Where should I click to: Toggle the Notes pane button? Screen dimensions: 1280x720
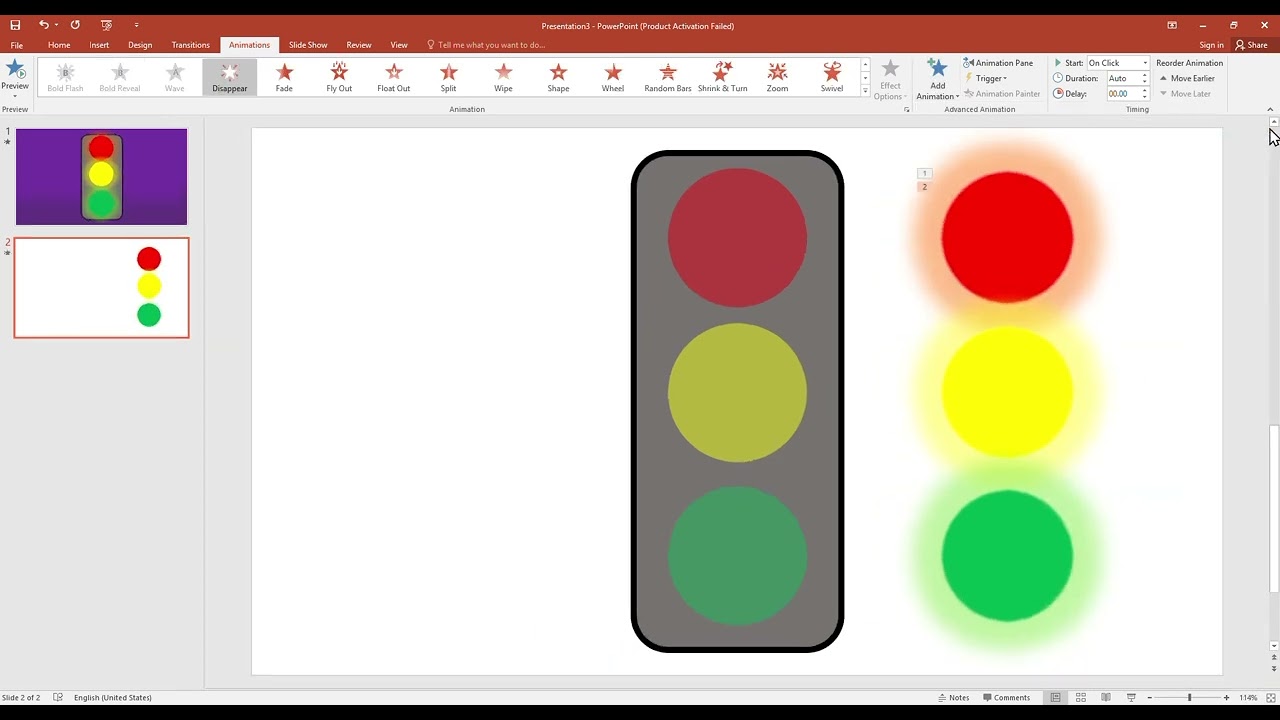point(954,697)
